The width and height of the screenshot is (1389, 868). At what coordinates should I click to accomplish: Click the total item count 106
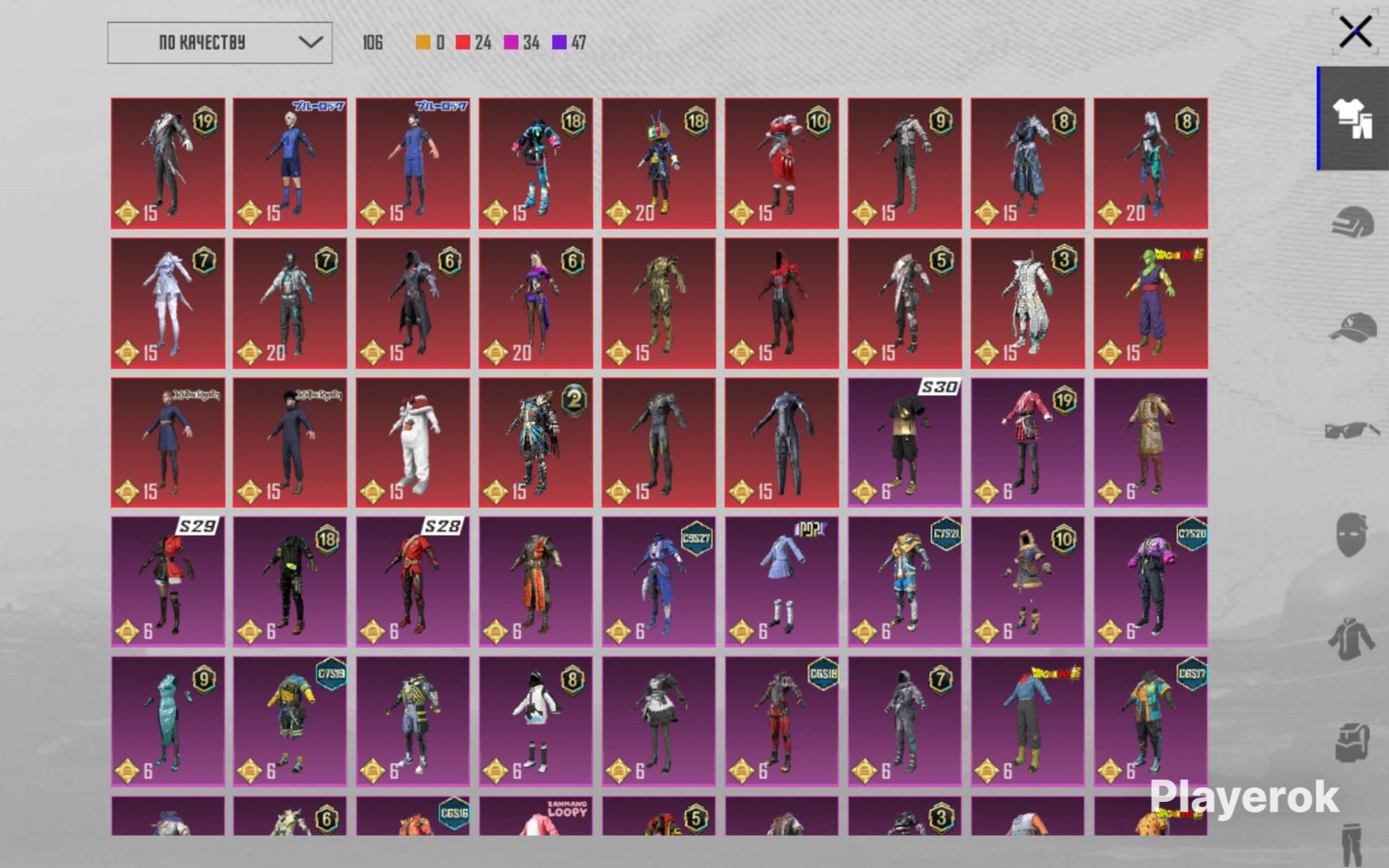tap(372, 43)
